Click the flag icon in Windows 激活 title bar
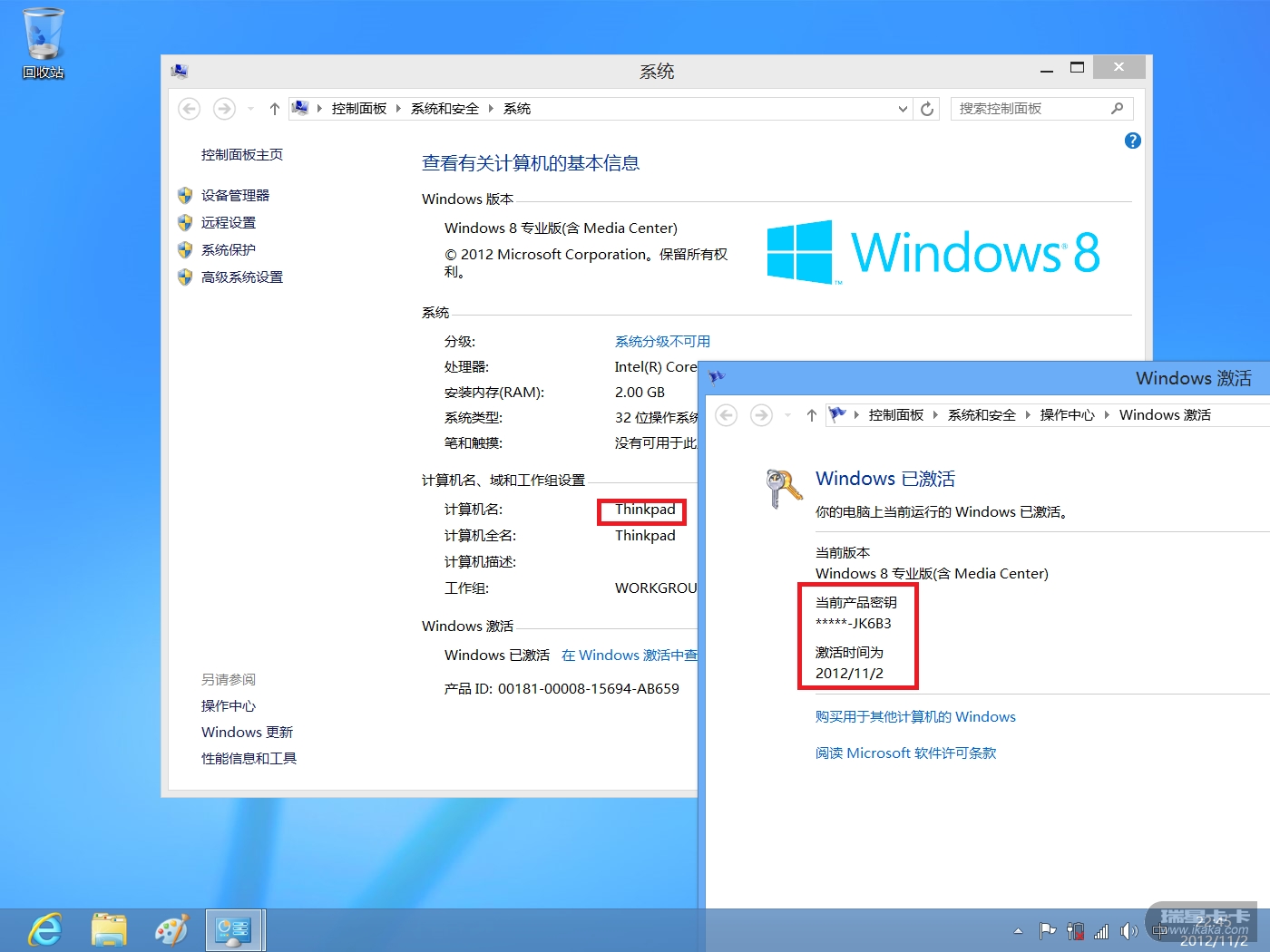The image size is (1270, 952). tap(717, 377)
